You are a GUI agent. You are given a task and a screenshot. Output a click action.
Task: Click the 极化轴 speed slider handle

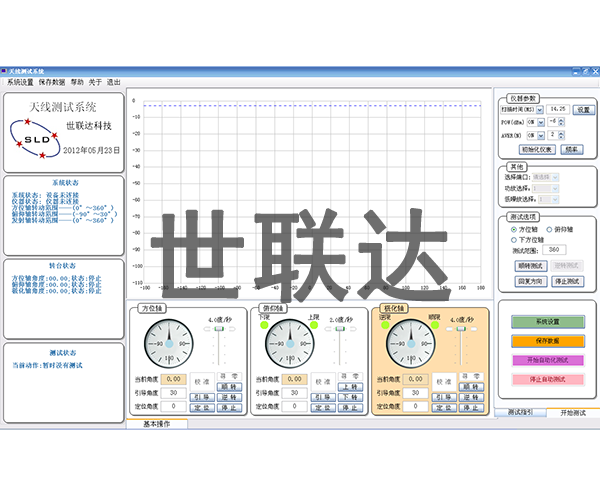461,329
